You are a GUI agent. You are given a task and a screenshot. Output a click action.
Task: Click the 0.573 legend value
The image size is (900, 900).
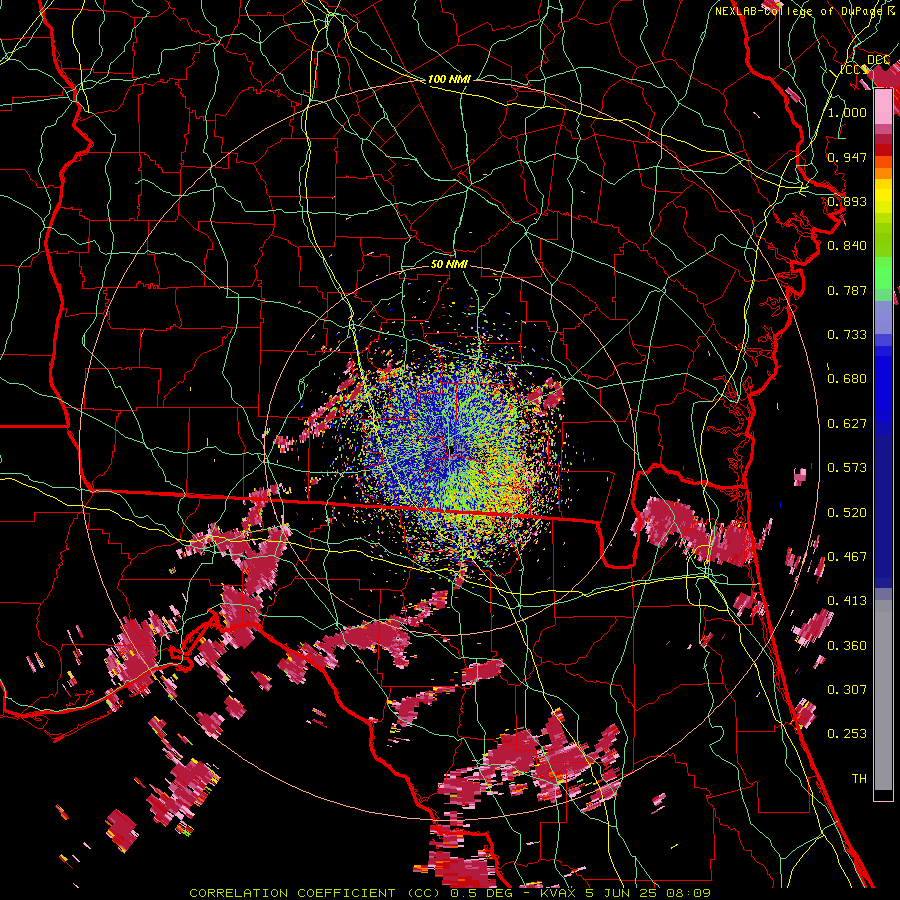click(x=847, y=468)
